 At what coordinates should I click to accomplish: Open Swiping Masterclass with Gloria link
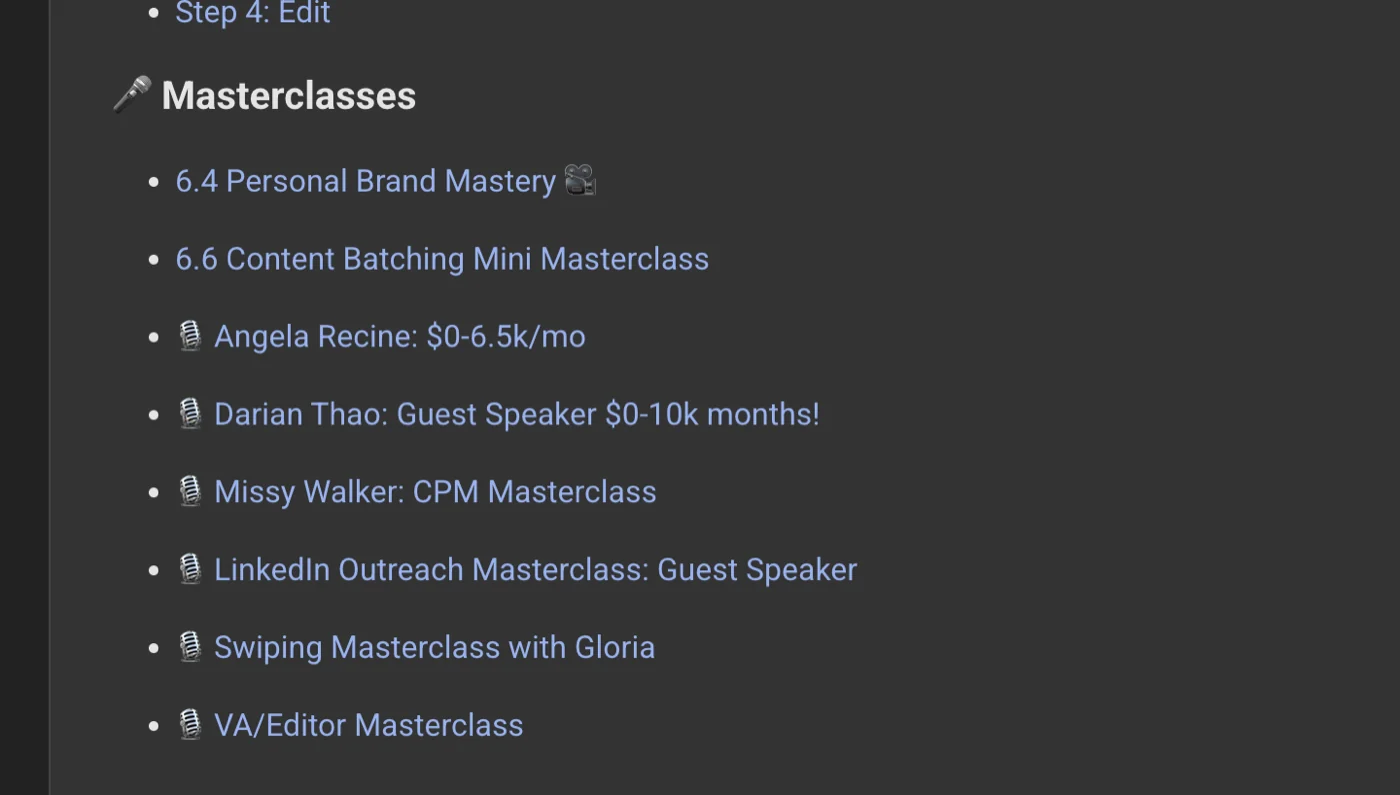[x=435, y=648]
